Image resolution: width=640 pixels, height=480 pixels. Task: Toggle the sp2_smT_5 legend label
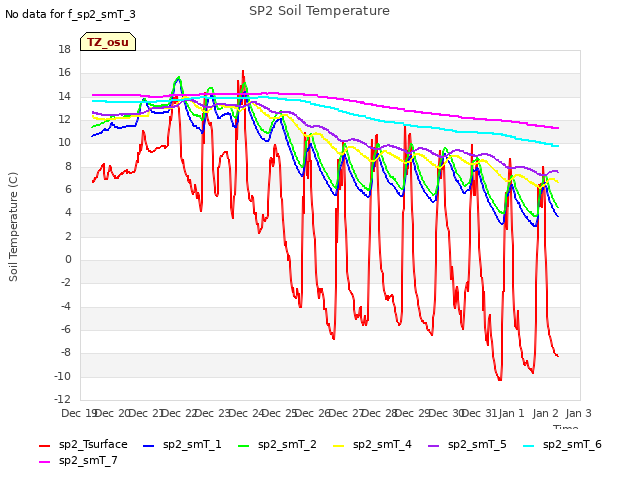click(x=477, y=444)
